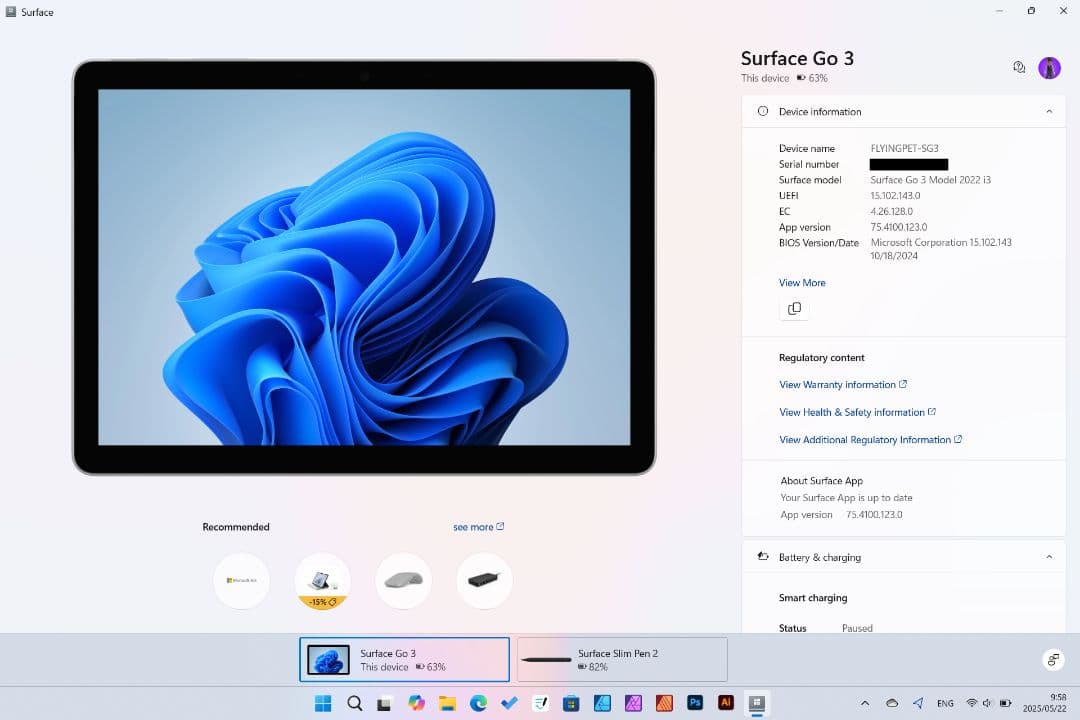Click the View More link
The image size is (1080, 720).
pyautogui.click(x=802, y=282)
